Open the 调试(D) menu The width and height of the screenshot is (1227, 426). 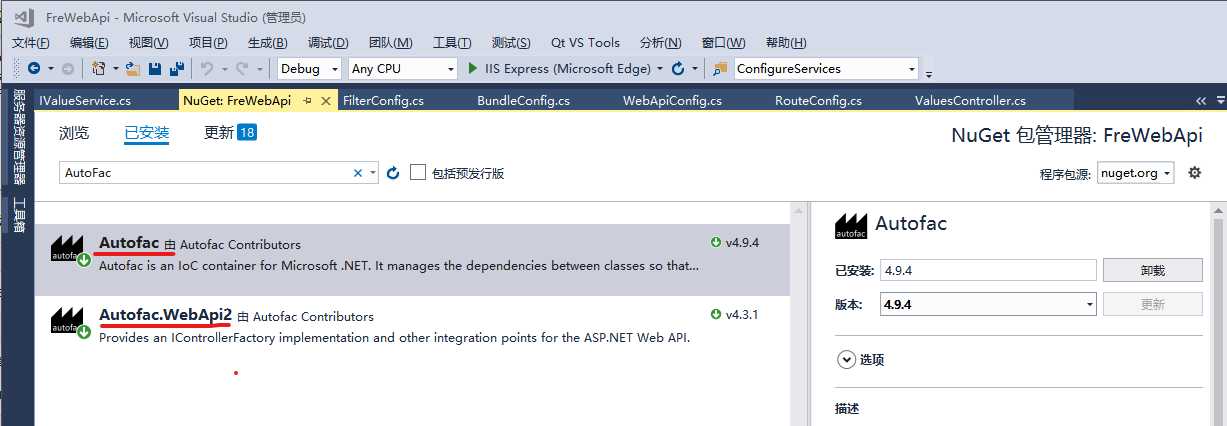point(328,42)
